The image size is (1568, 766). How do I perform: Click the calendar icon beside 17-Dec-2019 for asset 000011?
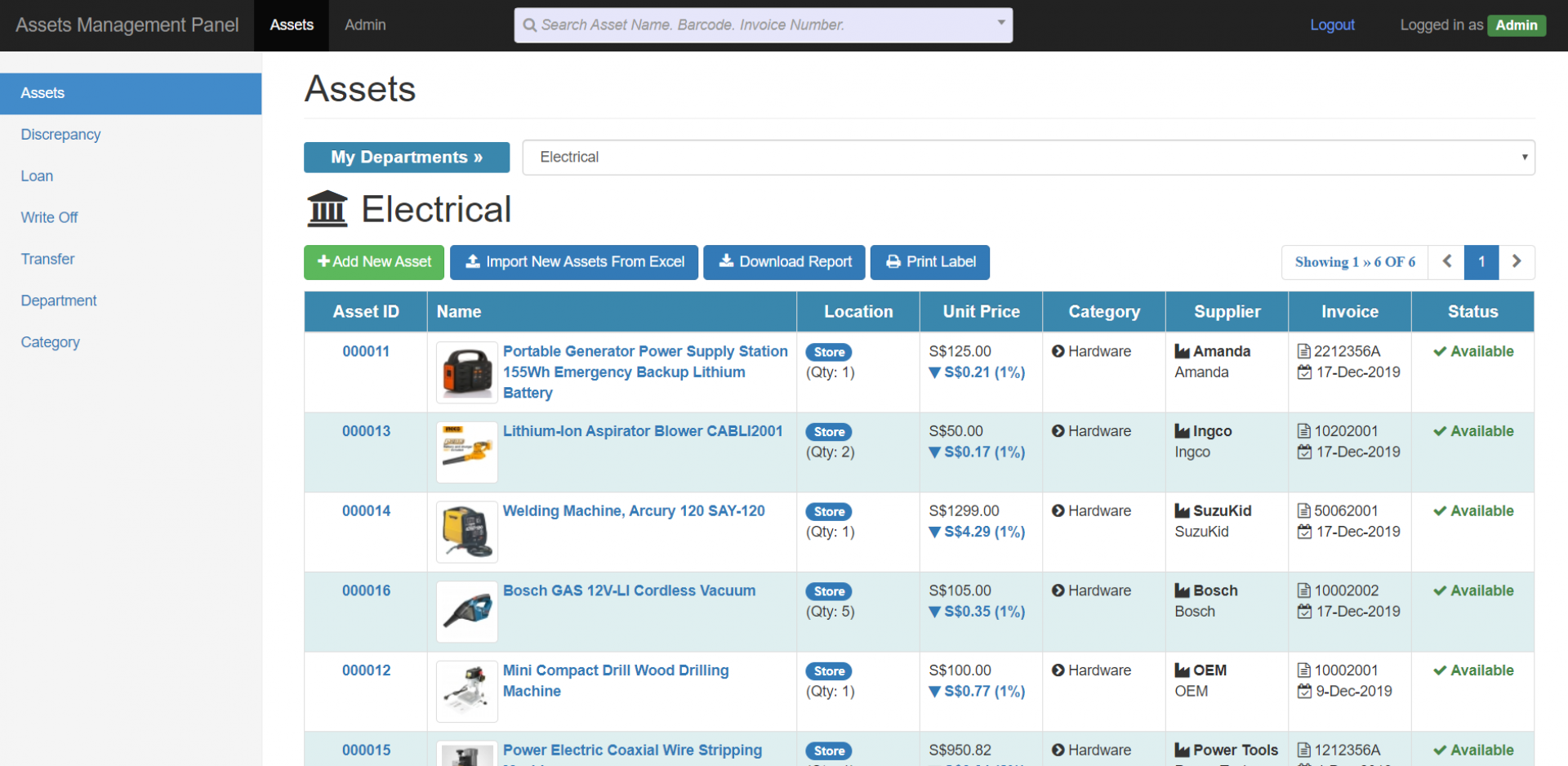click(1303, 372)
